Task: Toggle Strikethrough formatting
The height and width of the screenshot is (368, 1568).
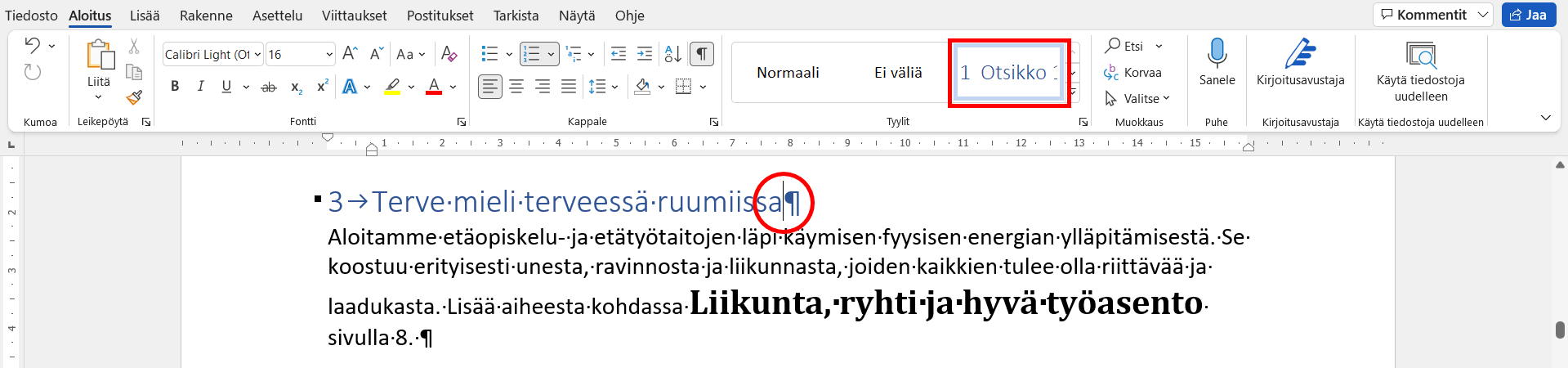Action: (269, 87)
